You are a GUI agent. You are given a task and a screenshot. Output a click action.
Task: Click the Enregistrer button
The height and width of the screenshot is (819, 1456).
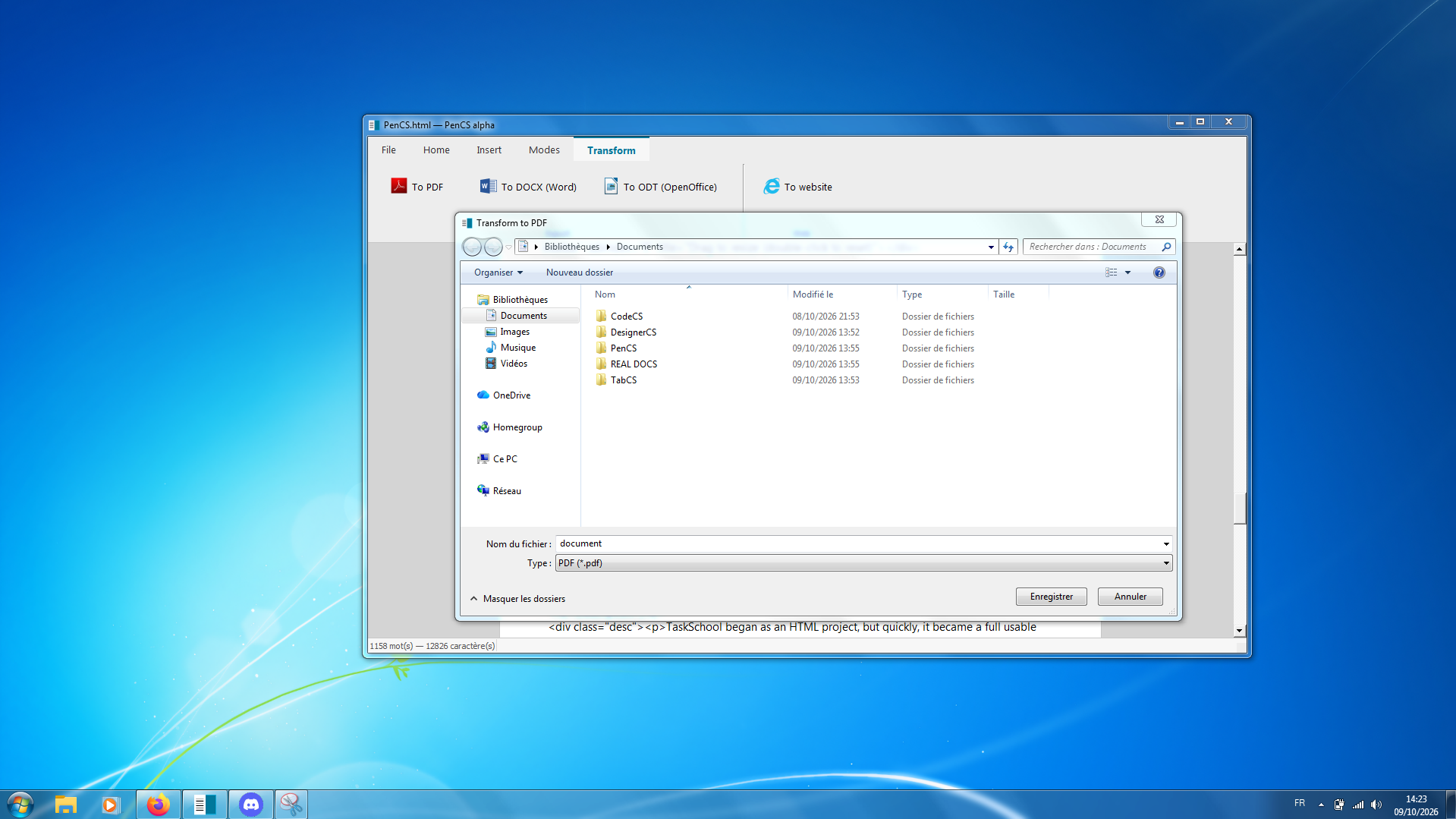[1051, 597]
